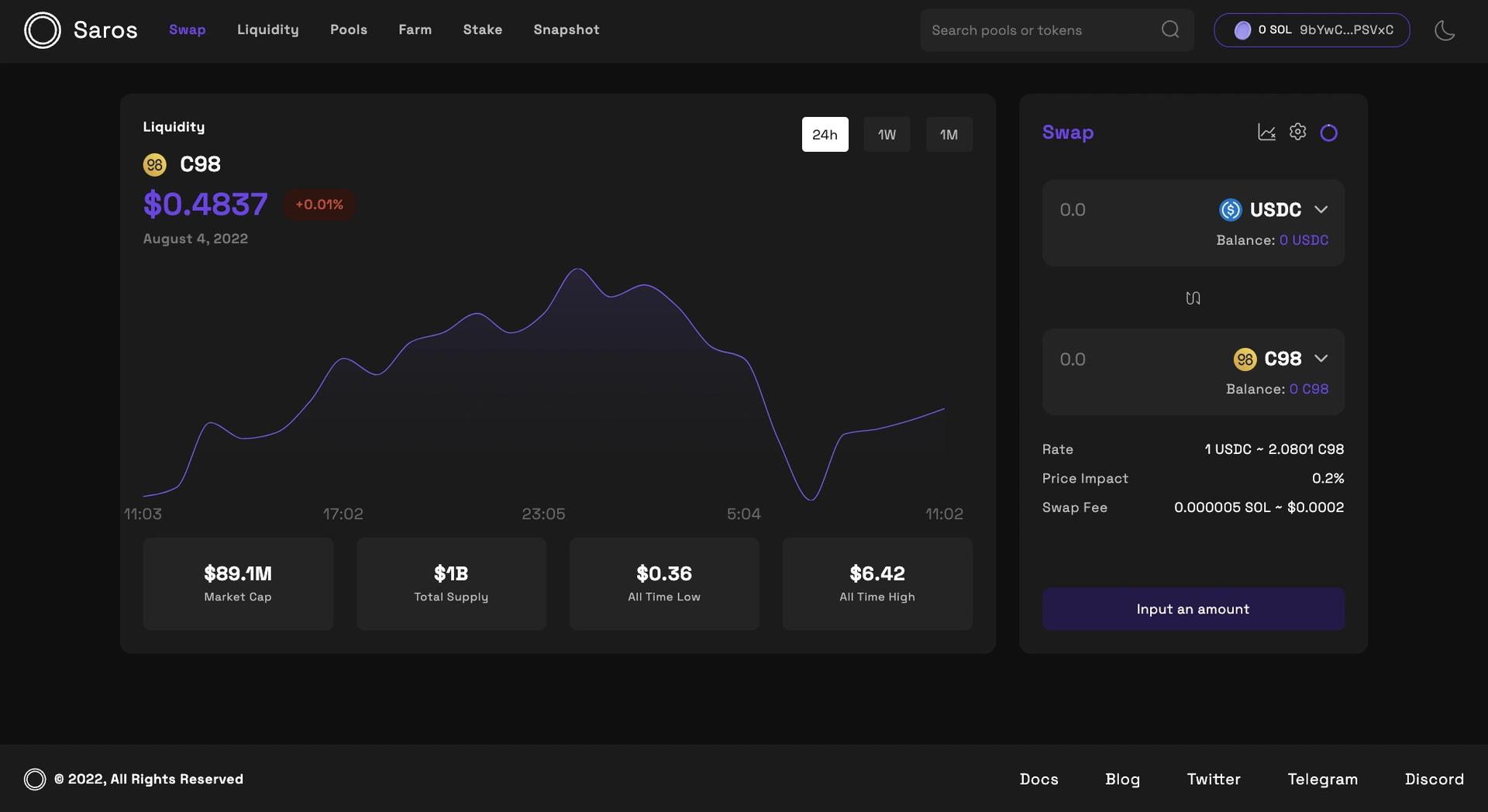Click the Saros logo icon

tap(42, 30)
